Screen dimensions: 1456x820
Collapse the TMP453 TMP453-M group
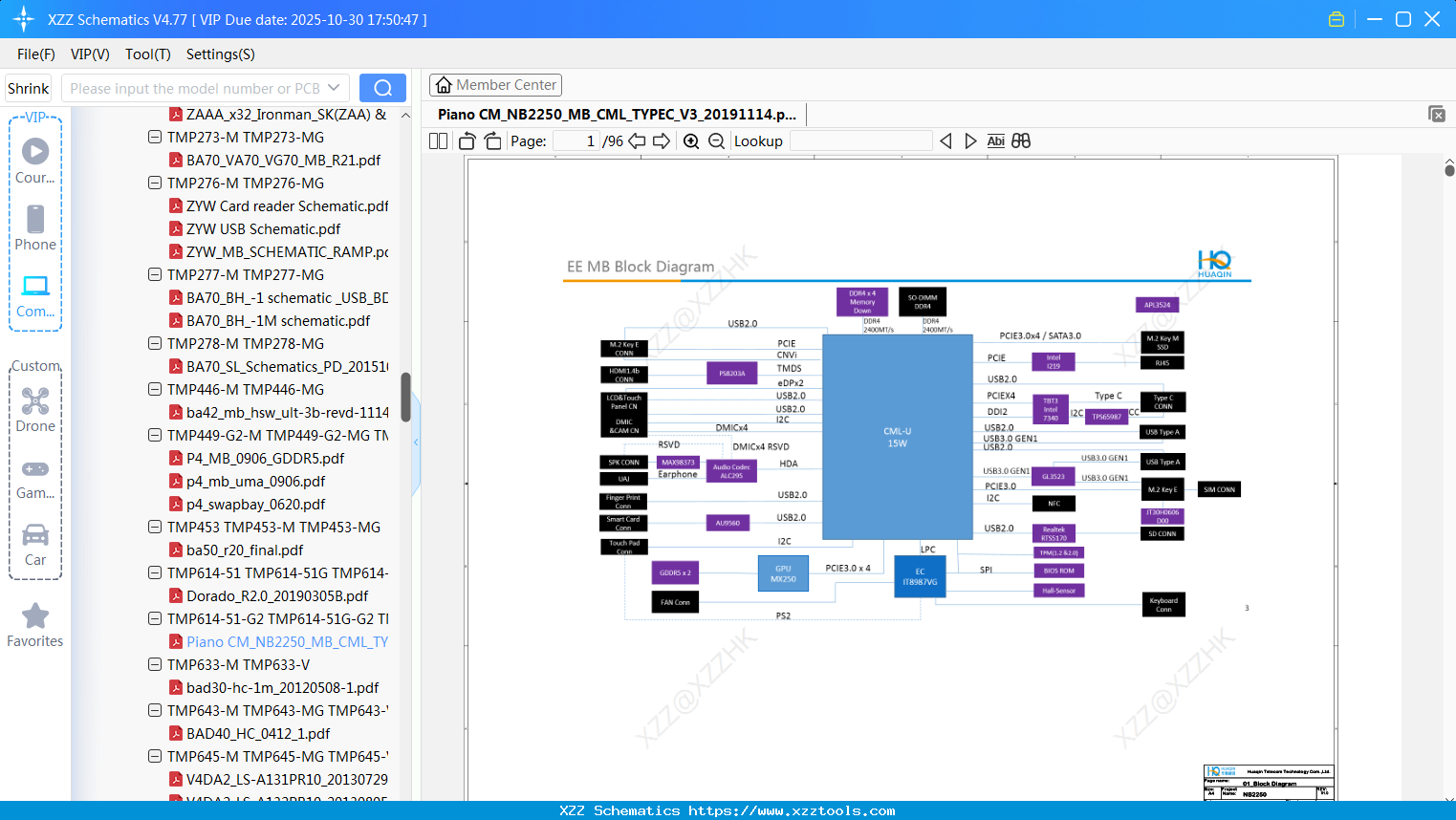(155, 528)
